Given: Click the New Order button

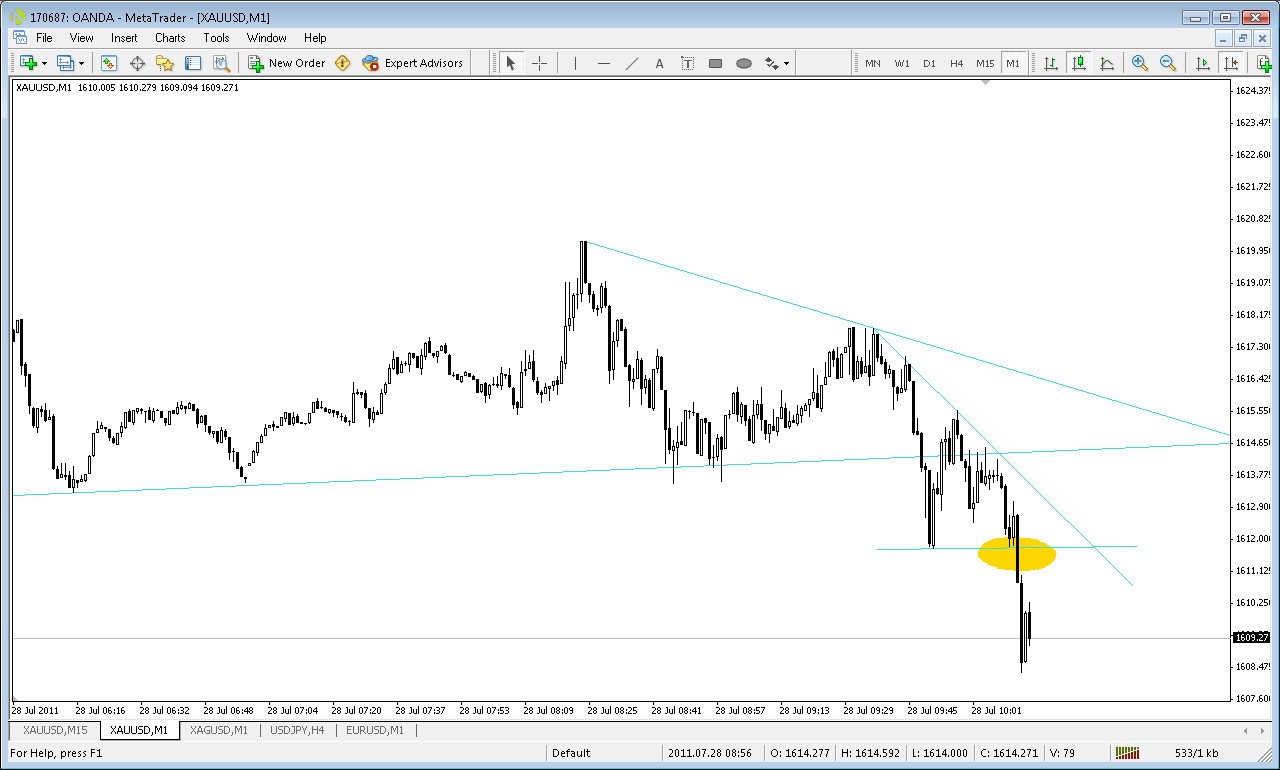Looking at the screenshot, I should (x=287, y=63).
